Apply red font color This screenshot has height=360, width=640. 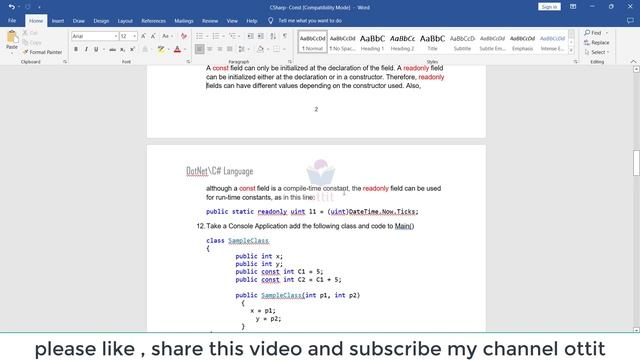[x=177, y=49]
